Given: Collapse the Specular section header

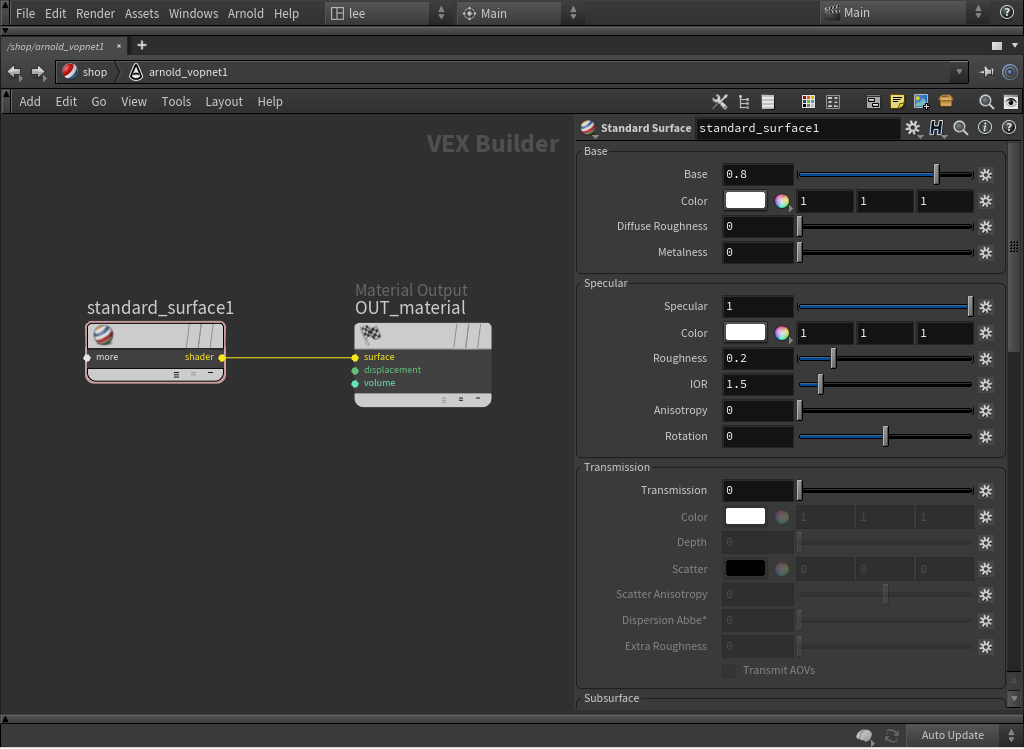Looking at the screenshot, I should 605,283.
